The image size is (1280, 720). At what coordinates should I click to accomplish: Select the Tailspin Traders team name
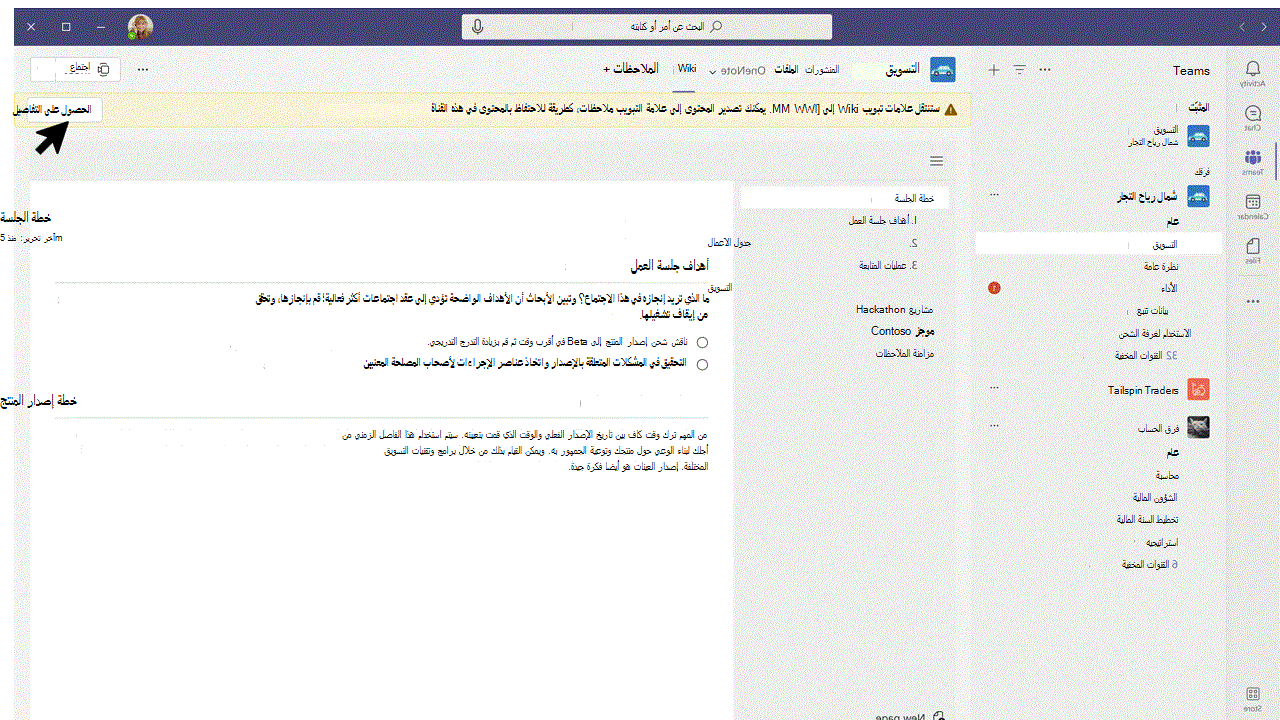pyautogui.click(x=1143, y=390)
